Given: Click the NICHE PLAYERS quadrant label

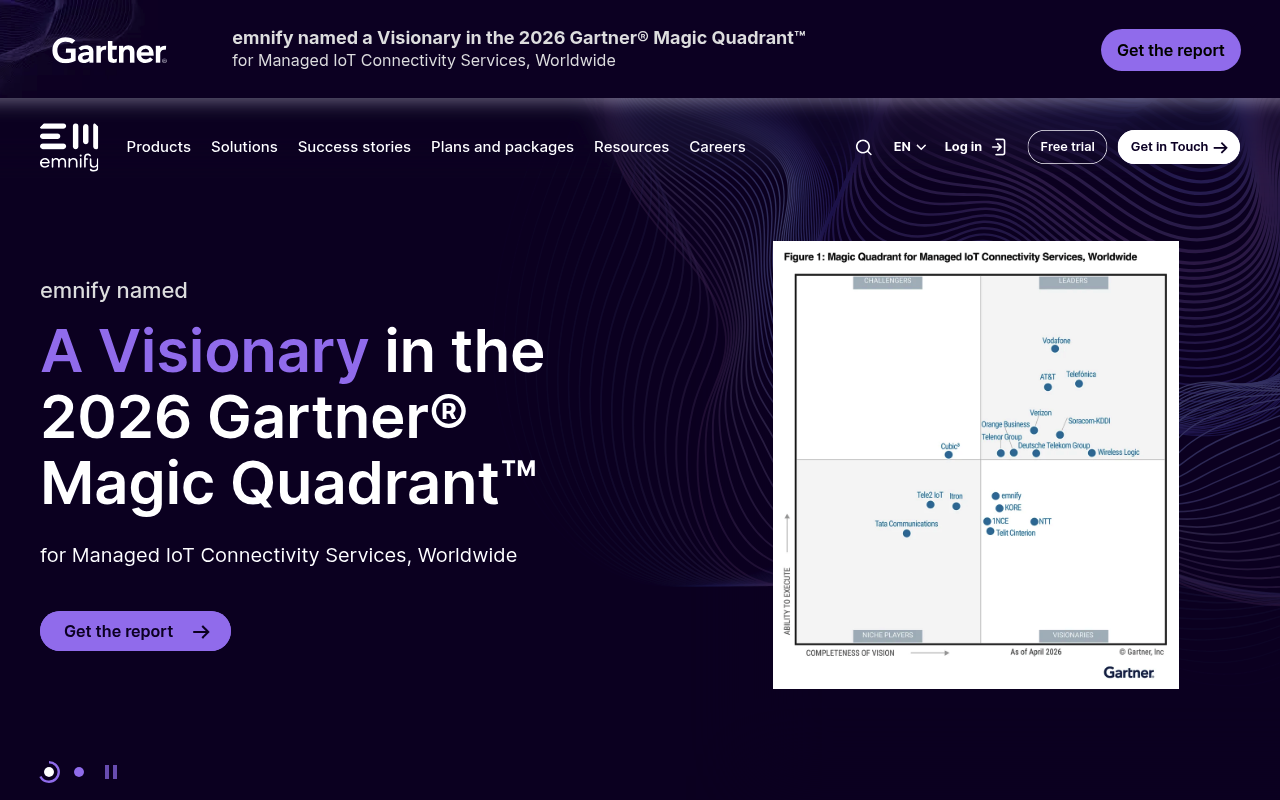Looking at the screenshot, I should pyautogui.click(x=887, y=635).
